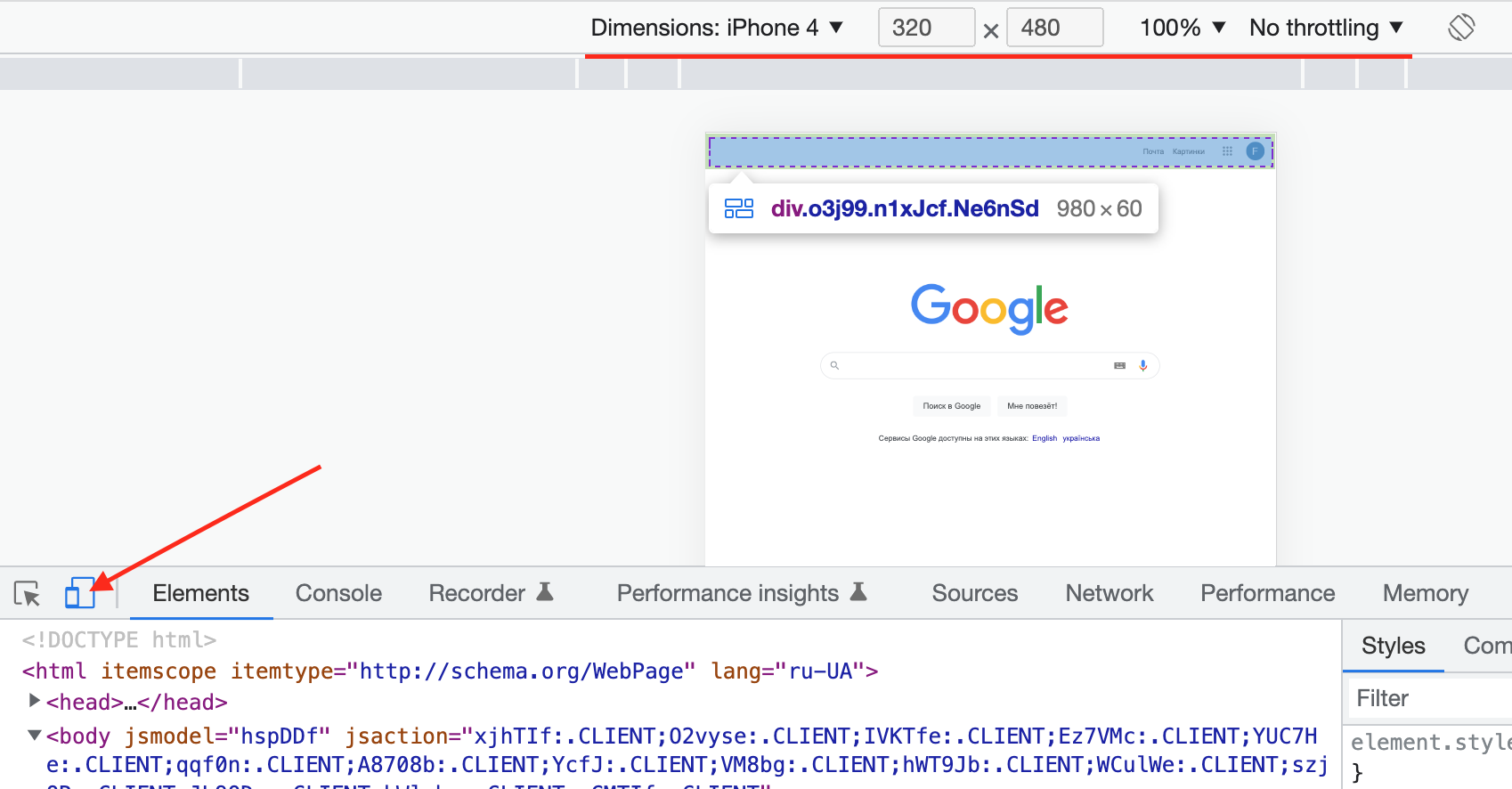Click the Картинки link in header

point(1189,151)
